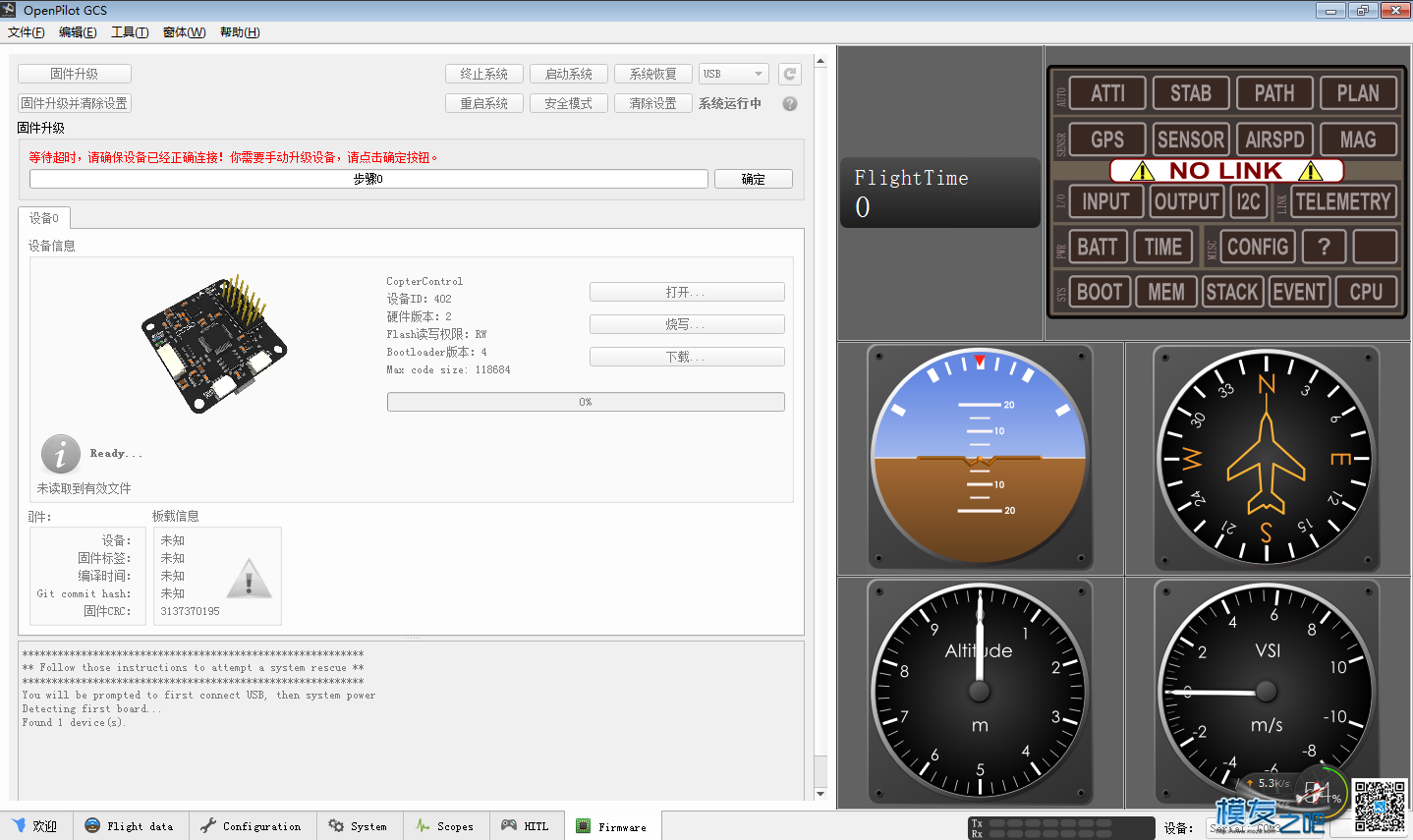
Task: Click the ATTI system health indicator
Action: pos(1107,93)
